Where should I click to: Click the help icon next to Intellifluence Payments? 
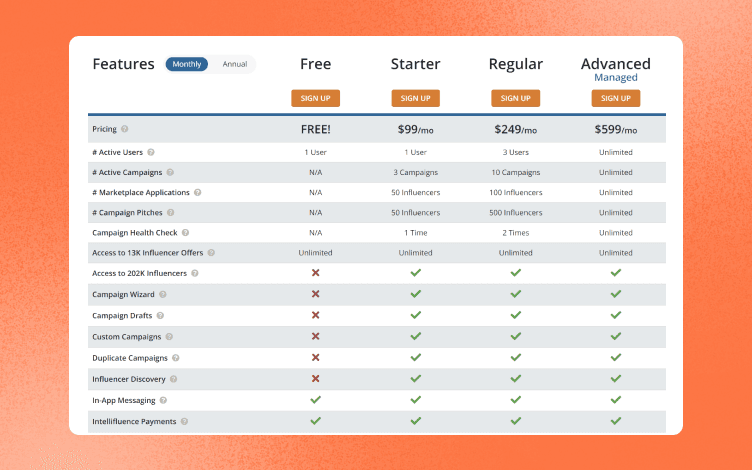click(185, 422)
